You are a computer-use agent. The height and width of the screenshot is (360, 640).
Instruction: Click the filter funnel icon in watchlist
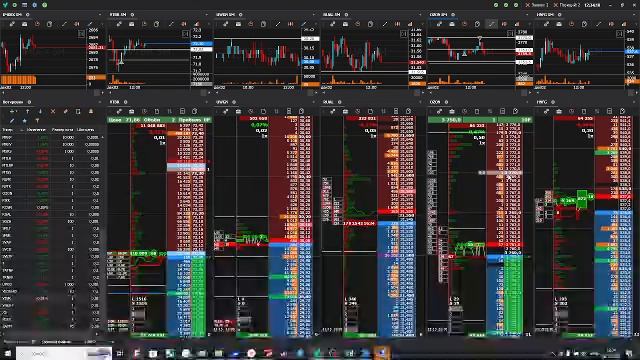coord(37,121)
